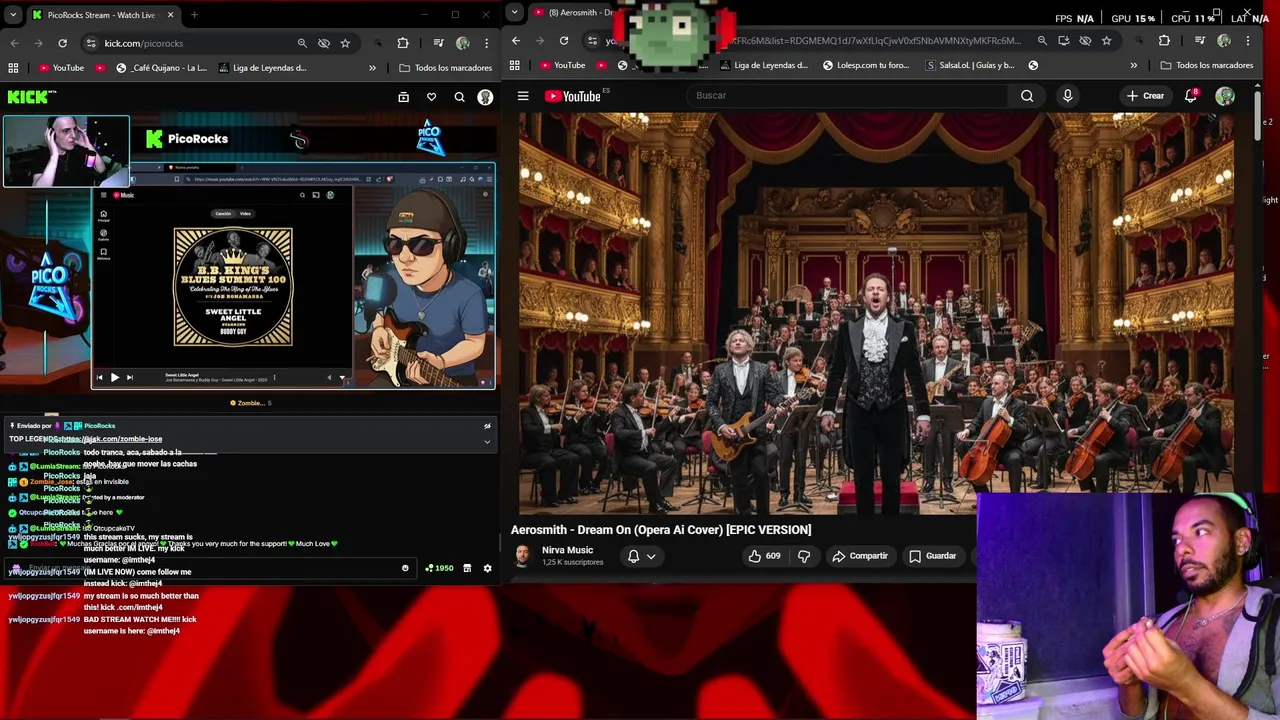Open tab search dropdown in YouTube window
Viewport: 1280px width, 720px height.
513,12
